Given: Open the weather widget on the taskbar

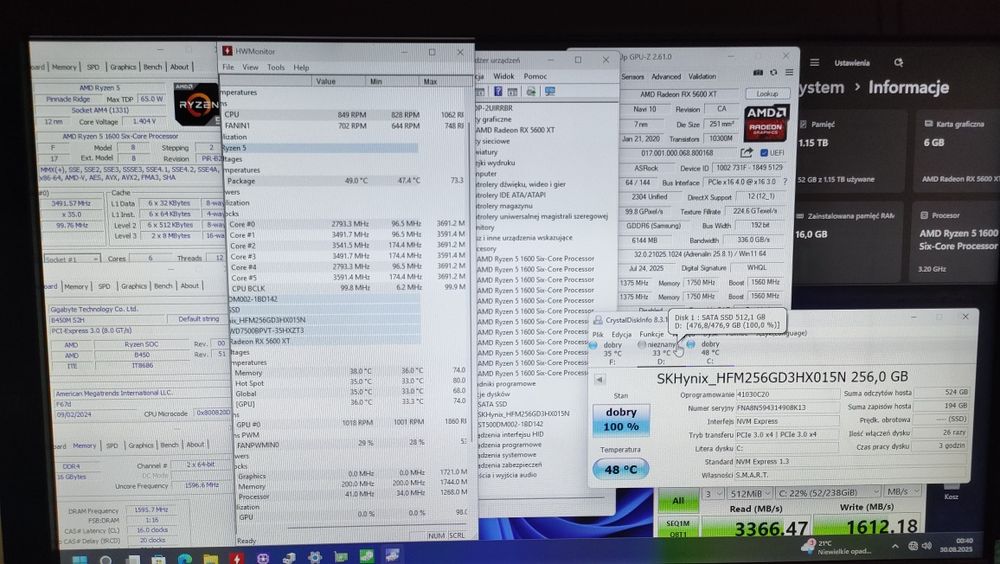Looking at the screenshot, I should 836,547.
